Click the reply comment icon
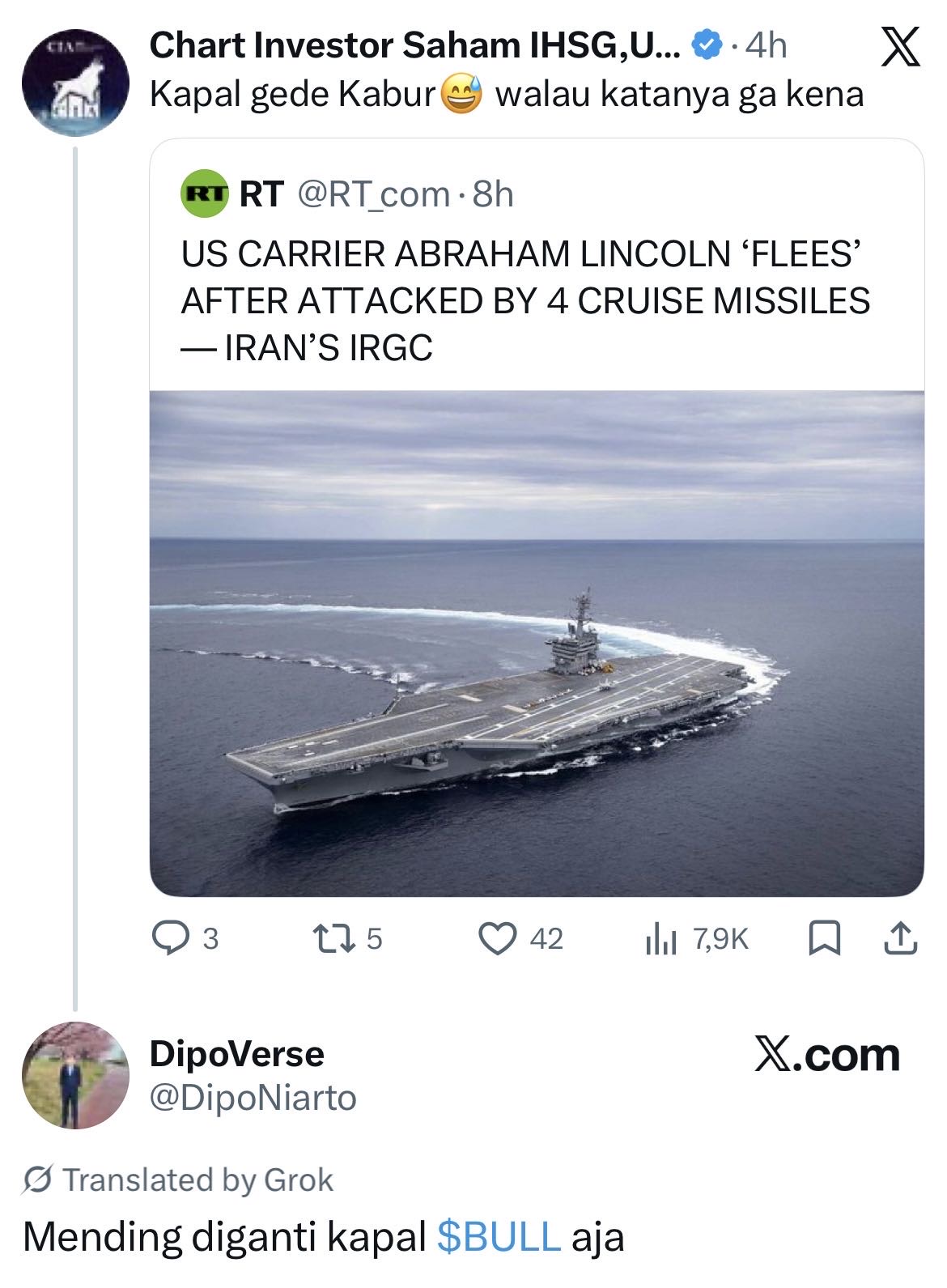The image size is (947, 1288). (171, 938)
